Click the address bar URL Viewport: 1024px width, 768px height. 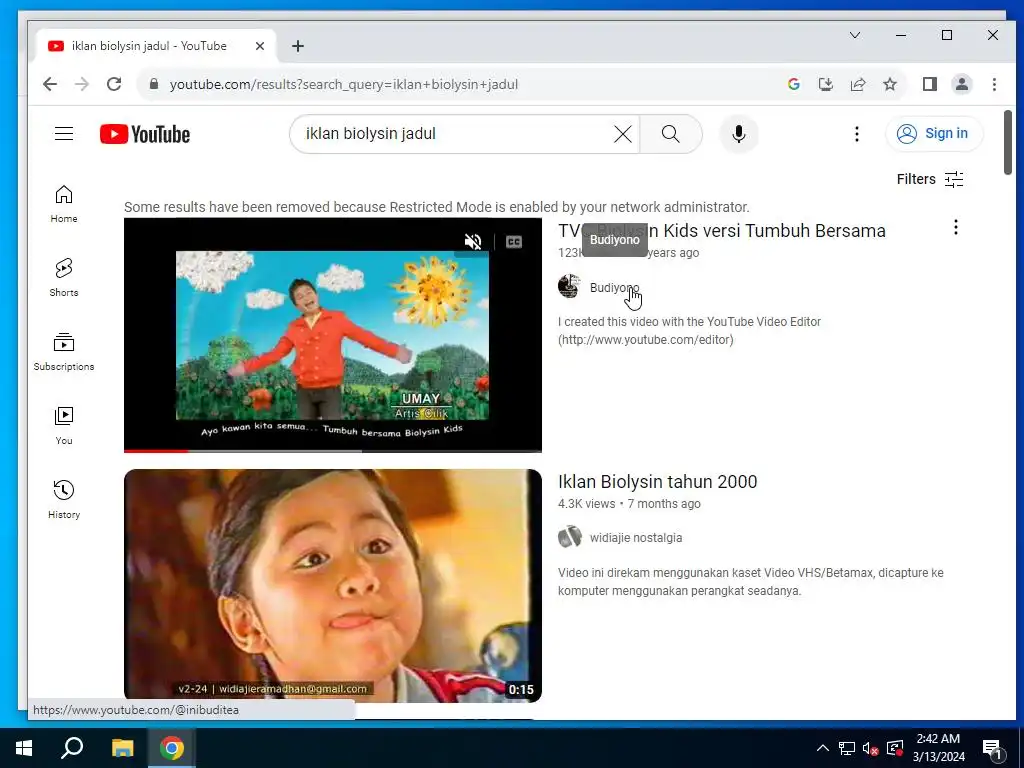[344, 84]
